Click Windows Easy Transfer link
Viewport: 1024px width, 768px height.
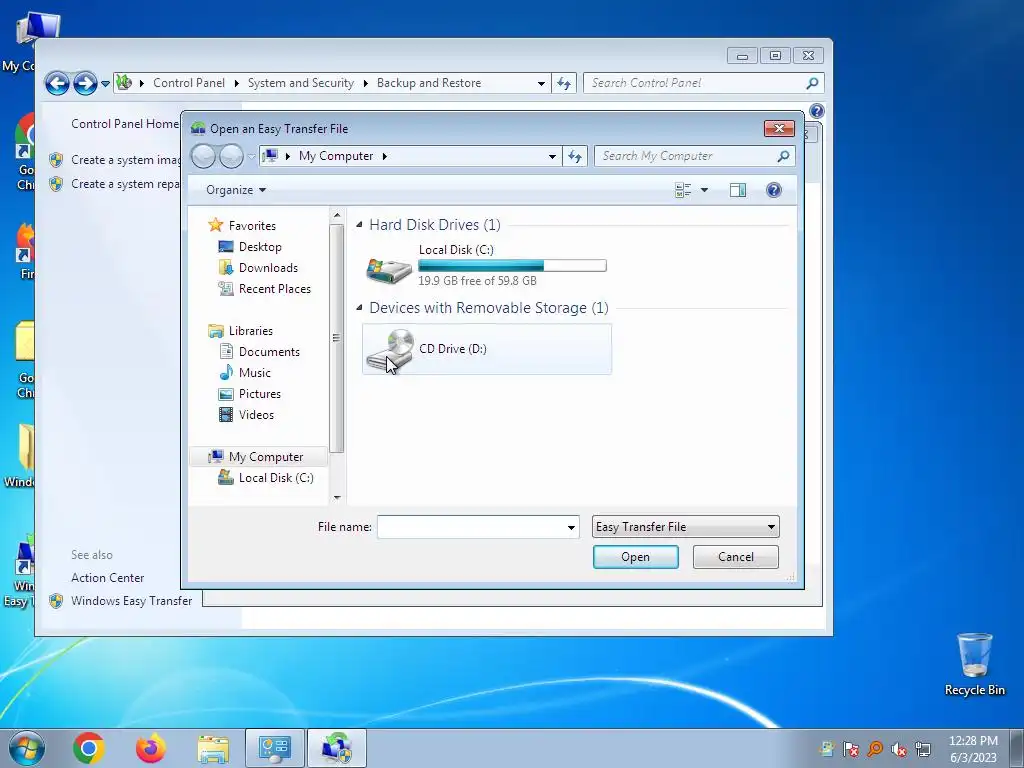(x=131, y=601)
